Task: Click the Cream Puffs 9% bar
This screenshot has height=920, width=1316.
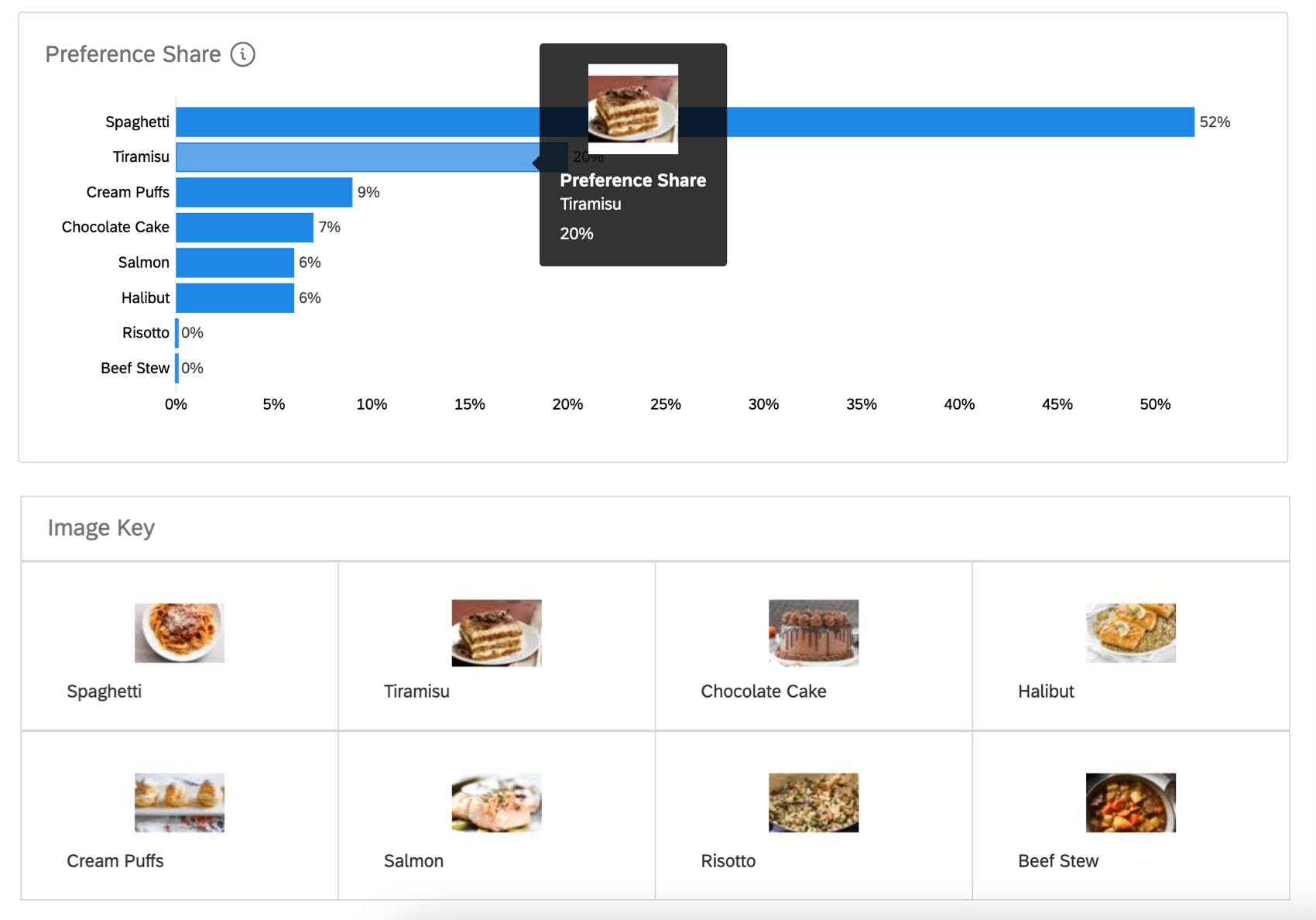Action: [x=264, y=192]
